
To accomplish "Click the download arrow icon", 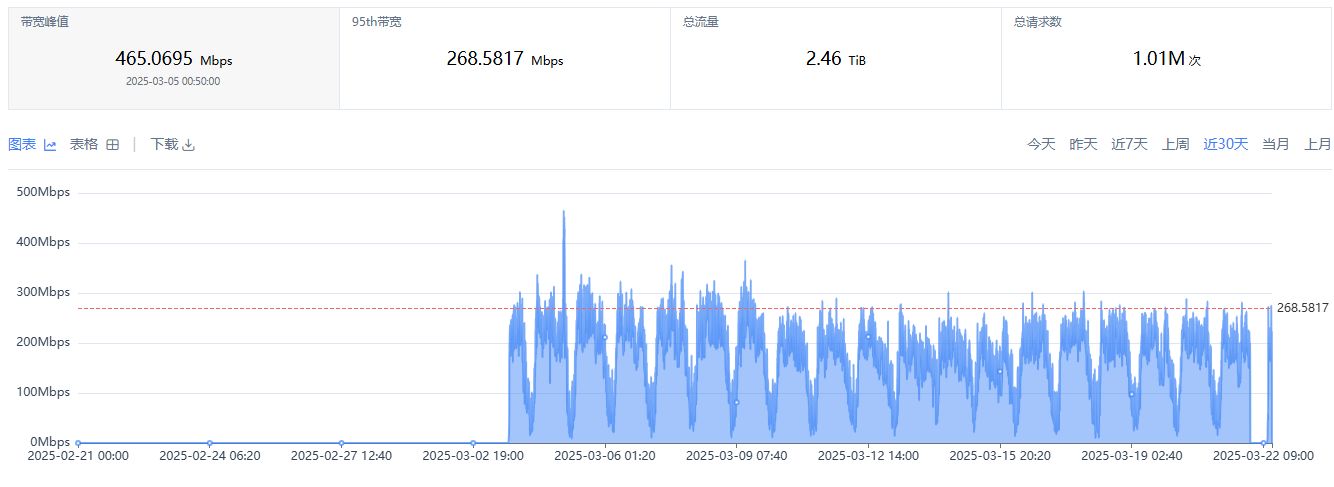I will (188, 145).
